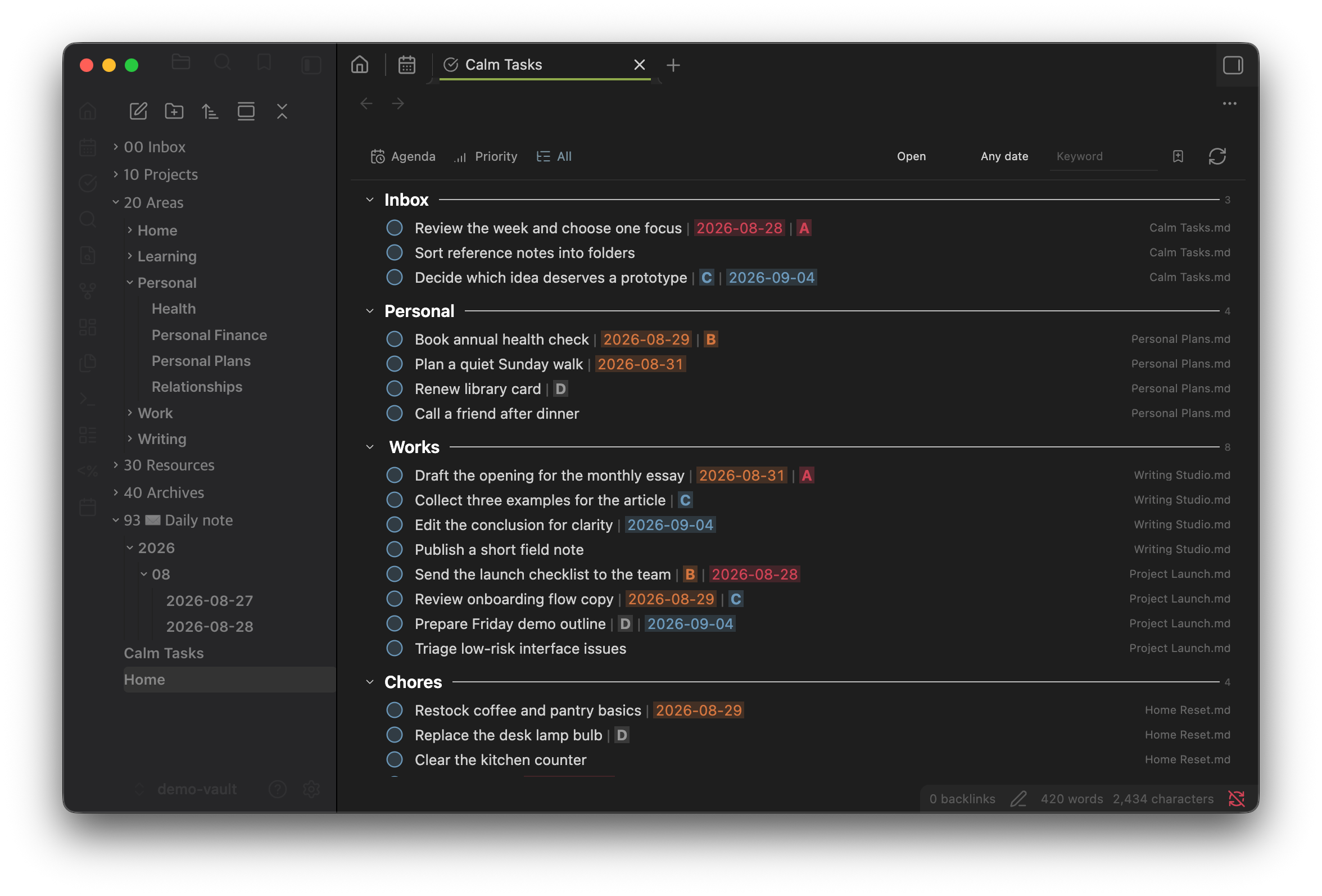
Task: Focus the Keyword search field
Action: pos(1103,156)
